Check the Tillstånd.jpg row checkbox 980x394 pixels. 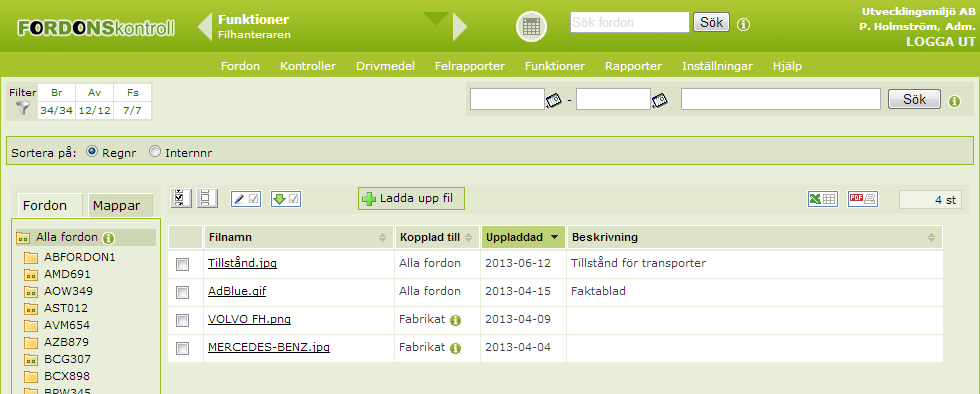tap(182, 265)
